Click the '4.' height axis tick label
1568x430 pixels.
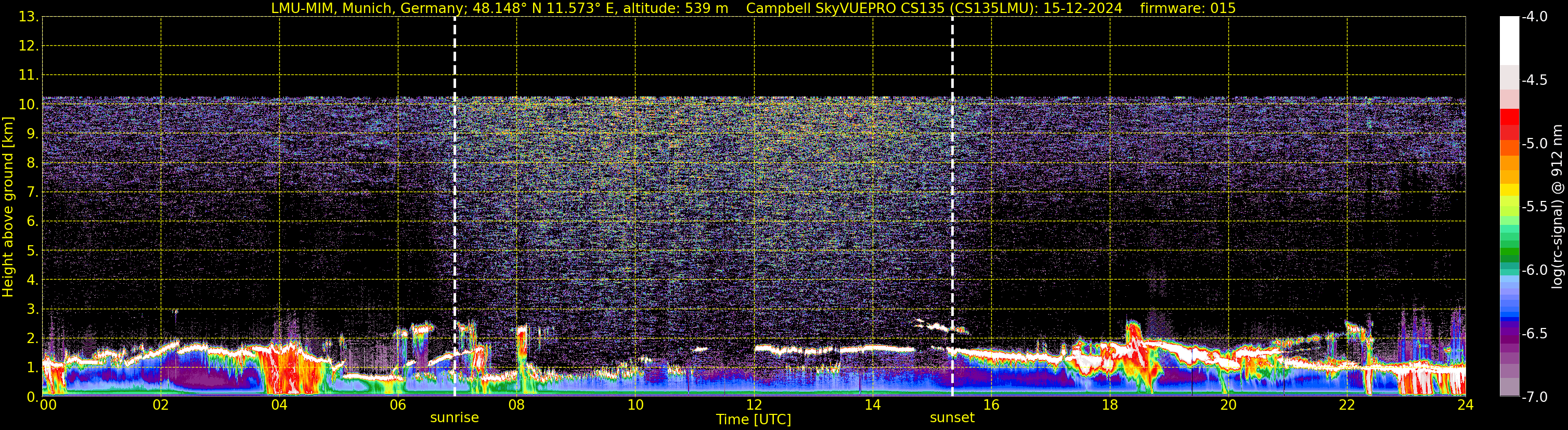pos(32,280)
